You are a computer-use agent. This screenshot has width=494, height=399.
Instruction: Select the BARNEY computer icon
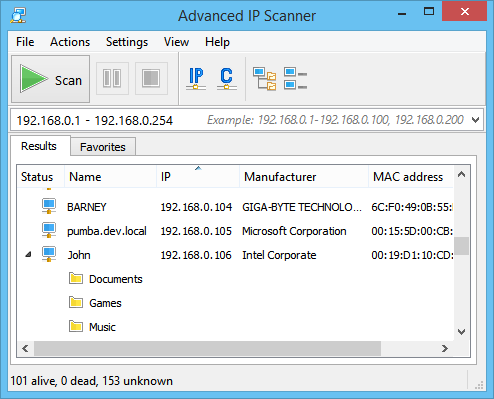(49, 206)
